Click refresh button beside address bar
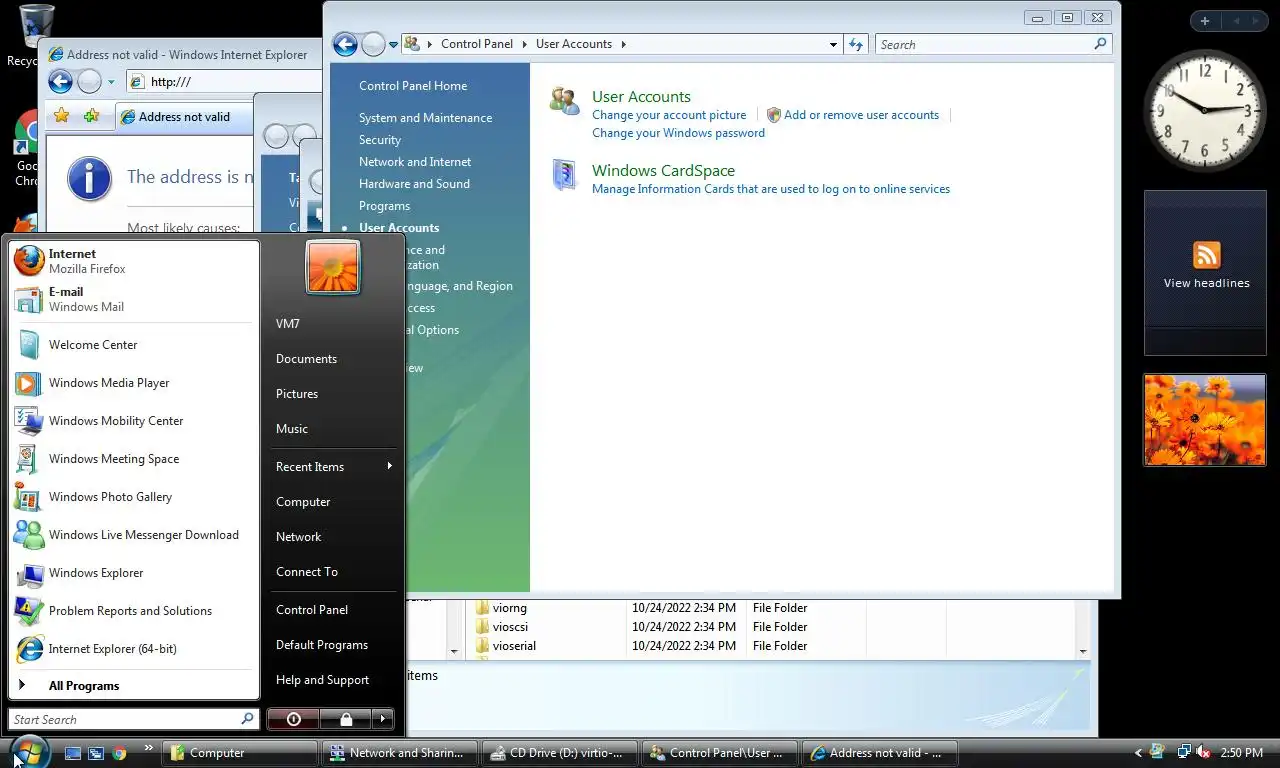Image resolution: width=1280 pixels, height=768 pixels. tap(856, 44)
